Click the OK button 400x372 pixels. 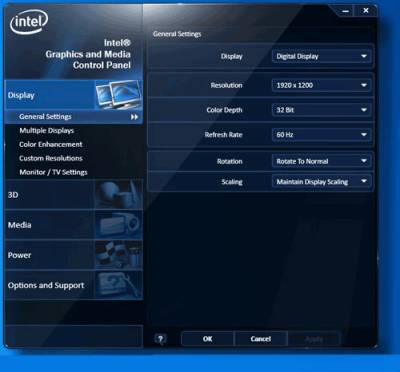[207, 339]
